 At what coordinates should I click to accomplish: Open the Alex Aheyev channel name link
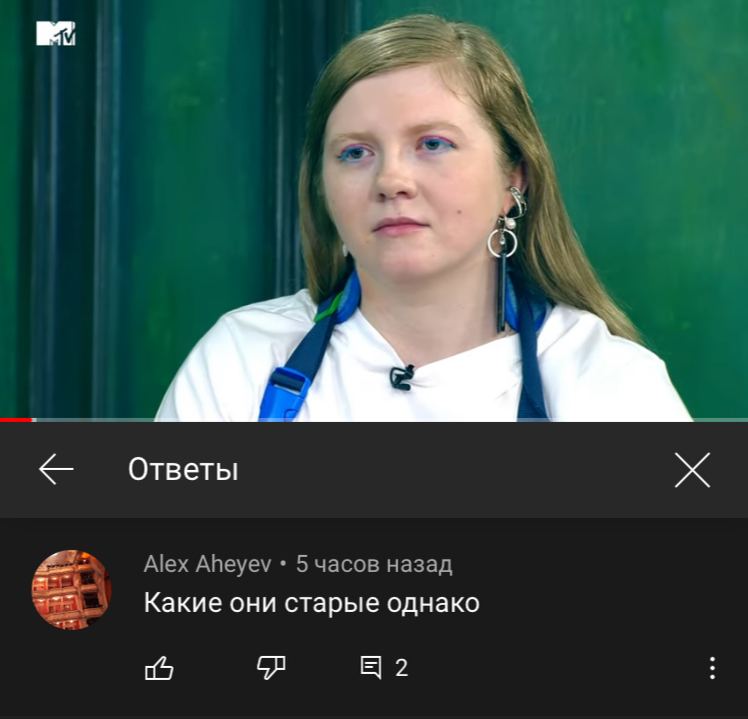[x=208, y=564]
